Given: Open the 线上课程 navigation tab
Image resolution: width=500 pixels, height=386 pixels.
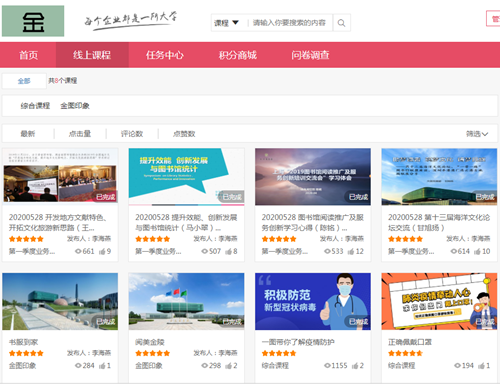Looking at the screenshot, I should (x=92, y=55).
